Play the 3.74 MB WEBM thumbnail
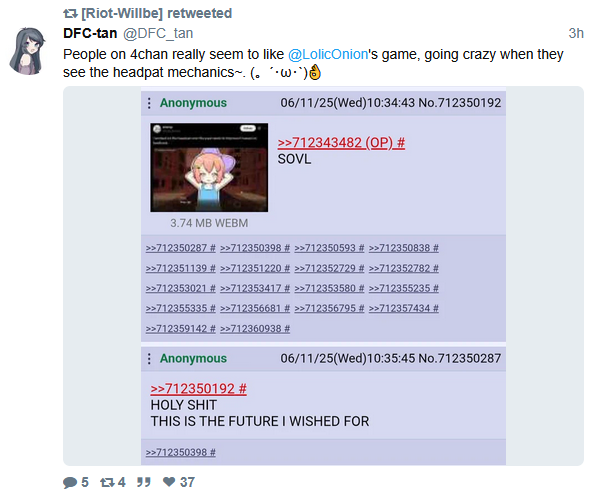This screenshot has height=498, width=593. pyautogui.click(x=209, y=167)
